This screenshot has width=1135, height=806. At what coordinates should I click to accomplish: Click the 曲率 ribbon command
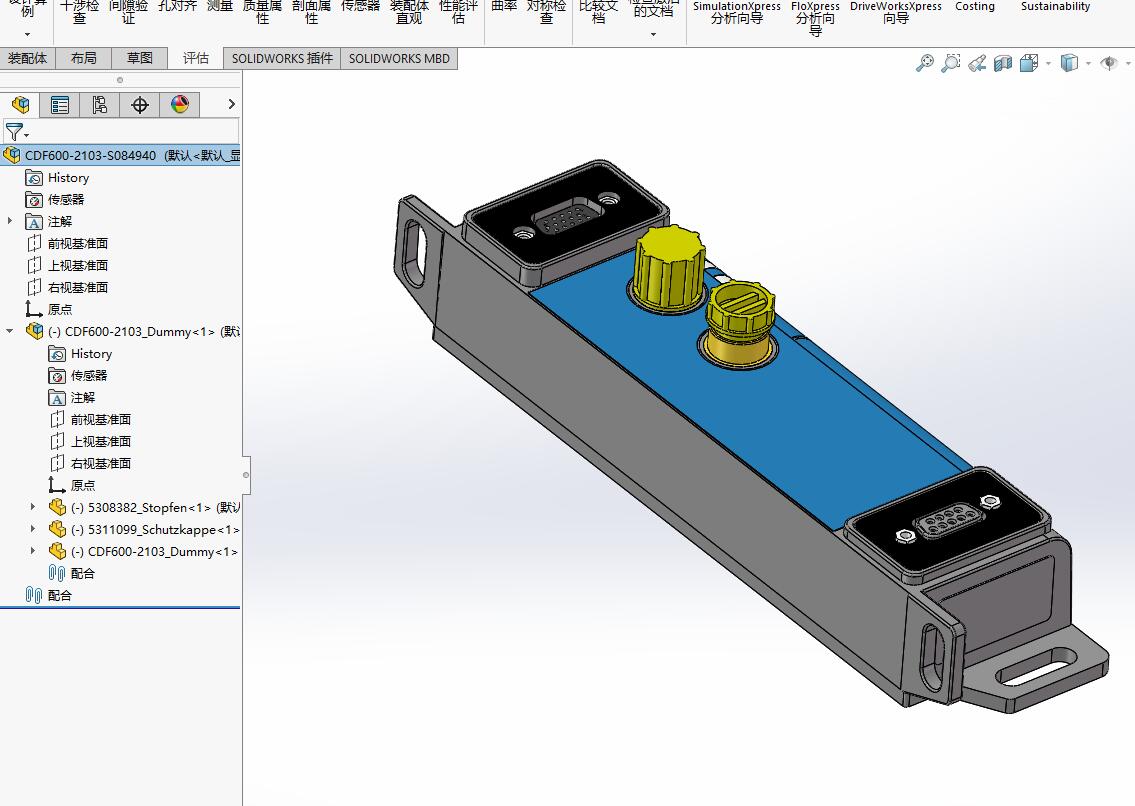tap(504, 7)
